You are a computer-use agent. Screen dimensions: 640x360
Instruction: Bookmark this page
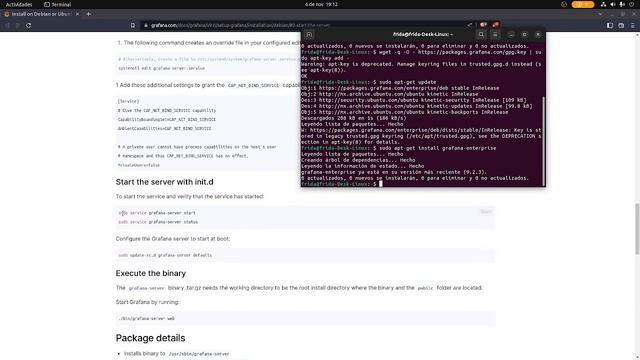click(133, 25)
